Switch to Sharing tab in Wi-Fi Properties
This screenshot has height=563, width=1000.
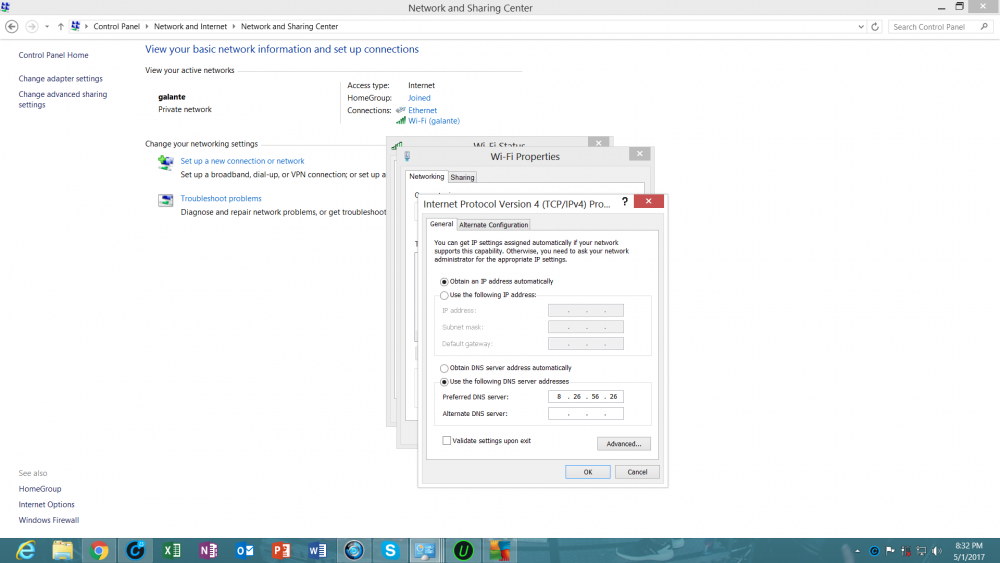pos(462,177)
